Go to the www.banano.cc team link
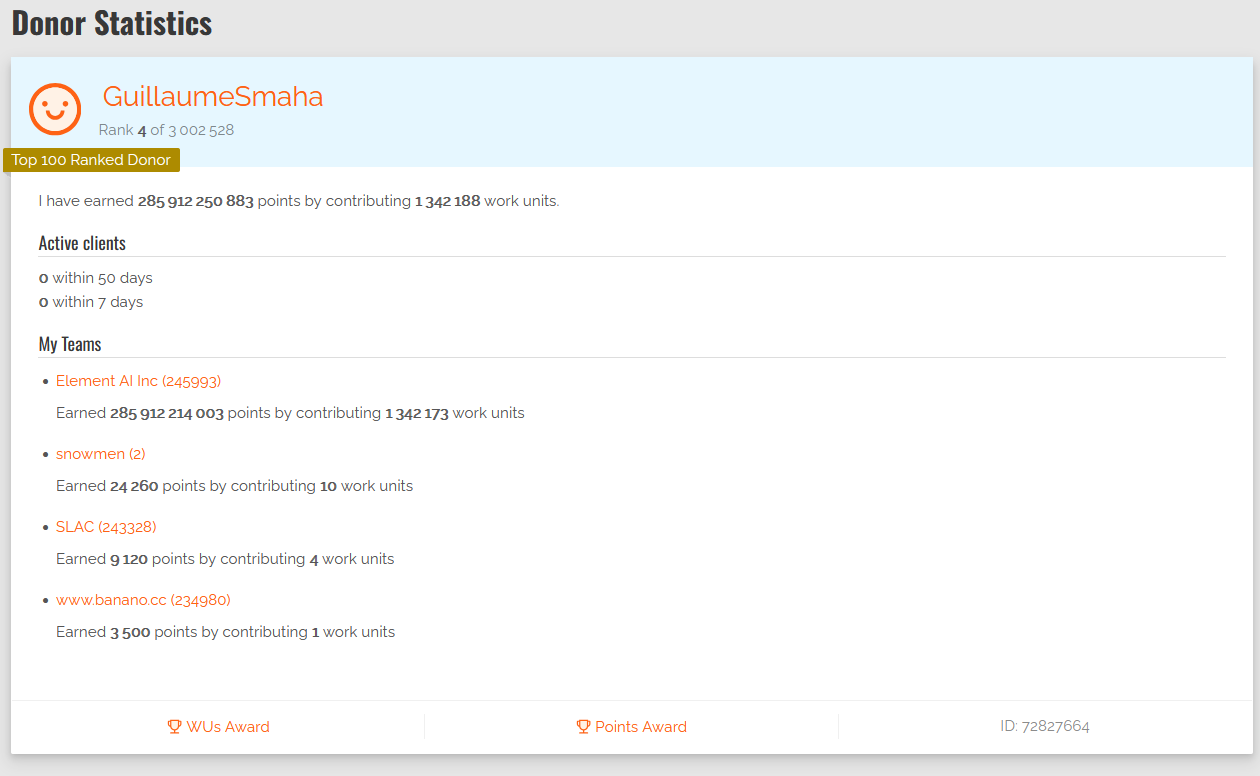This screenshot has width=1260, height=776. point(143,600)
